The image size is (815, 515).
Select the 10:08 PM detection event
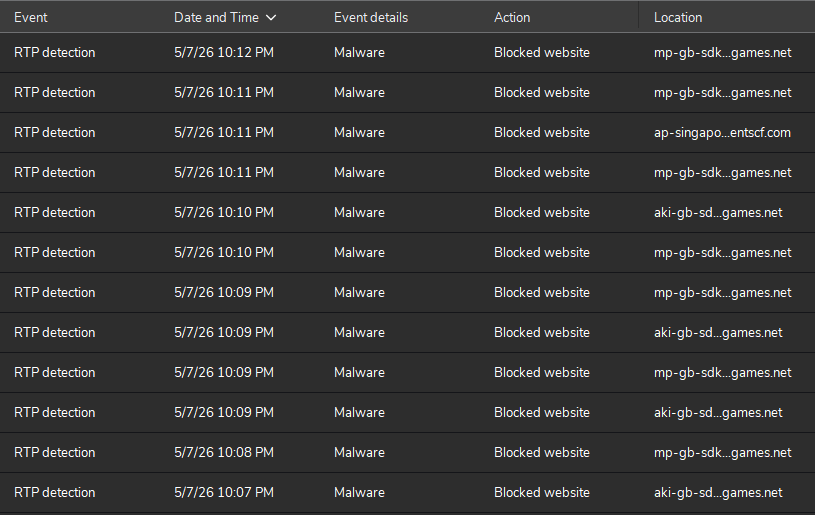(x=408, y=453)
